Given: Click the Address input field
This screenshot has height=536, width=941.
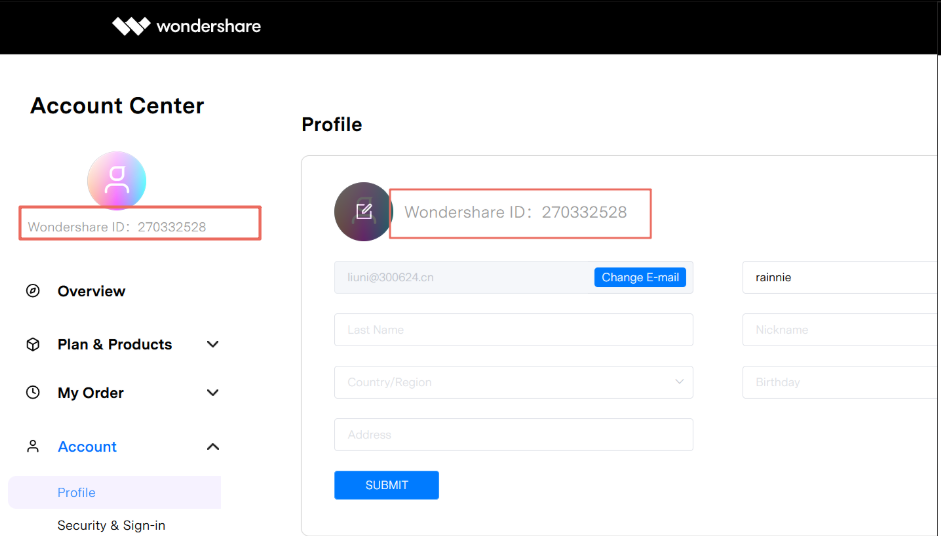Looking at the screenshot, I should [514, 435].
